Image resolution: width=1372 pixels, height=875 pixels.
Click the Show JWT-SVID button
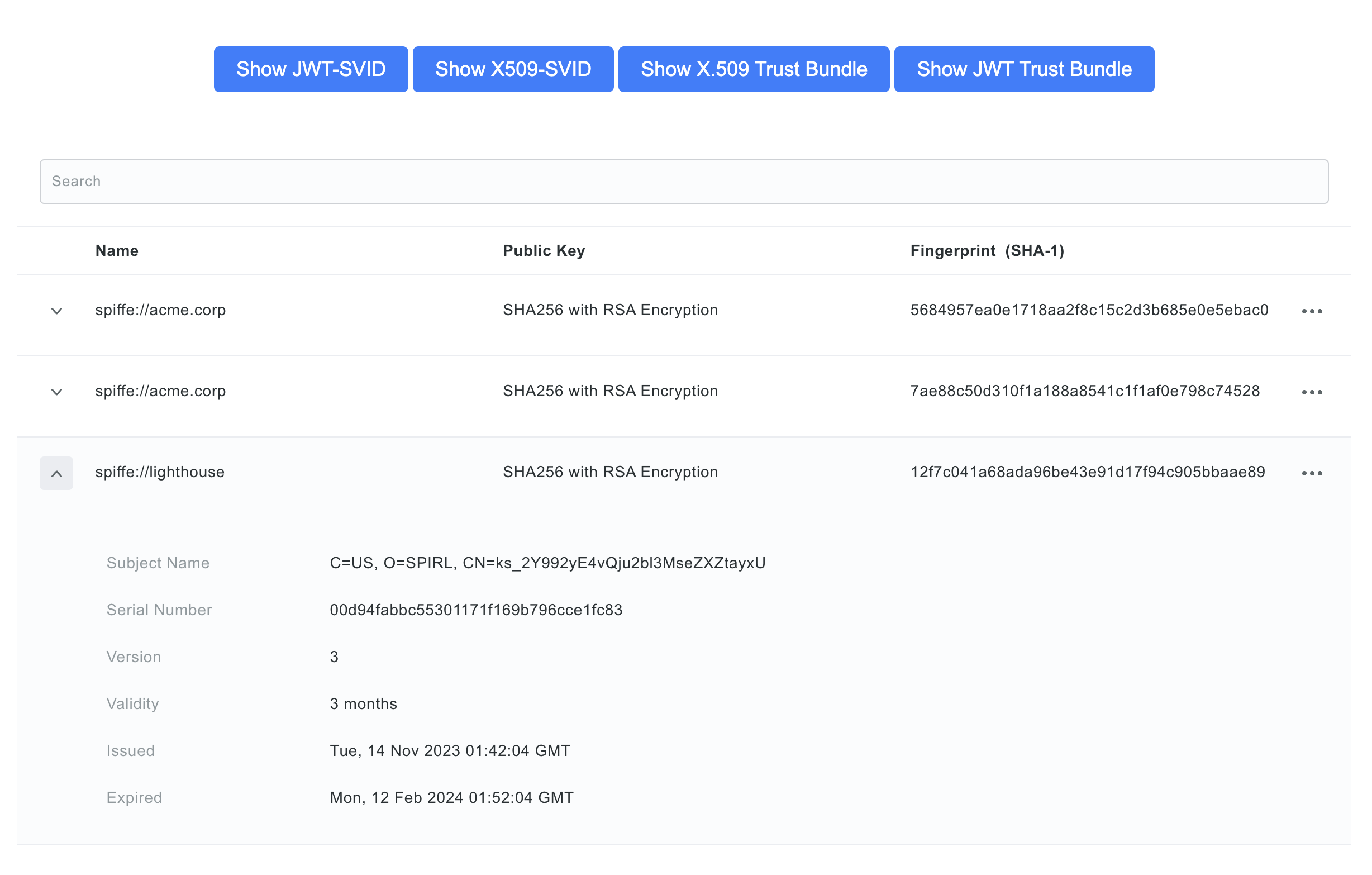311,69
